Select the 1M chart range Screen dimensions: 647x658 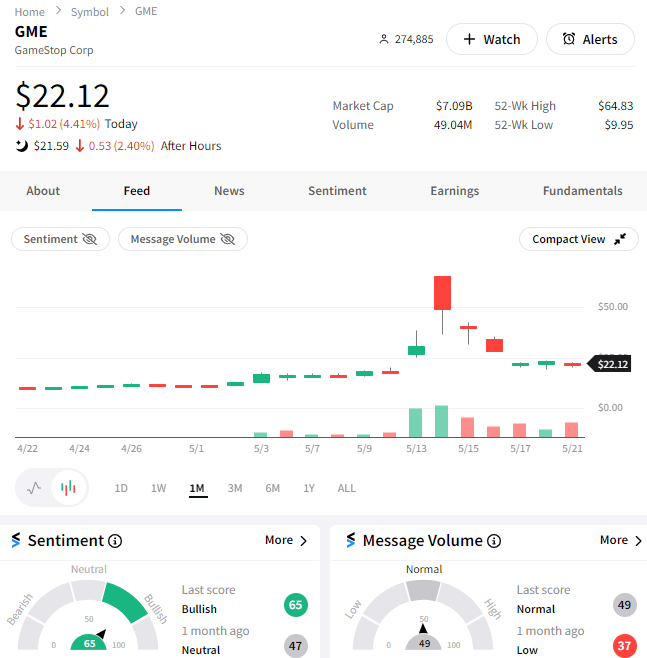point(197,488)
